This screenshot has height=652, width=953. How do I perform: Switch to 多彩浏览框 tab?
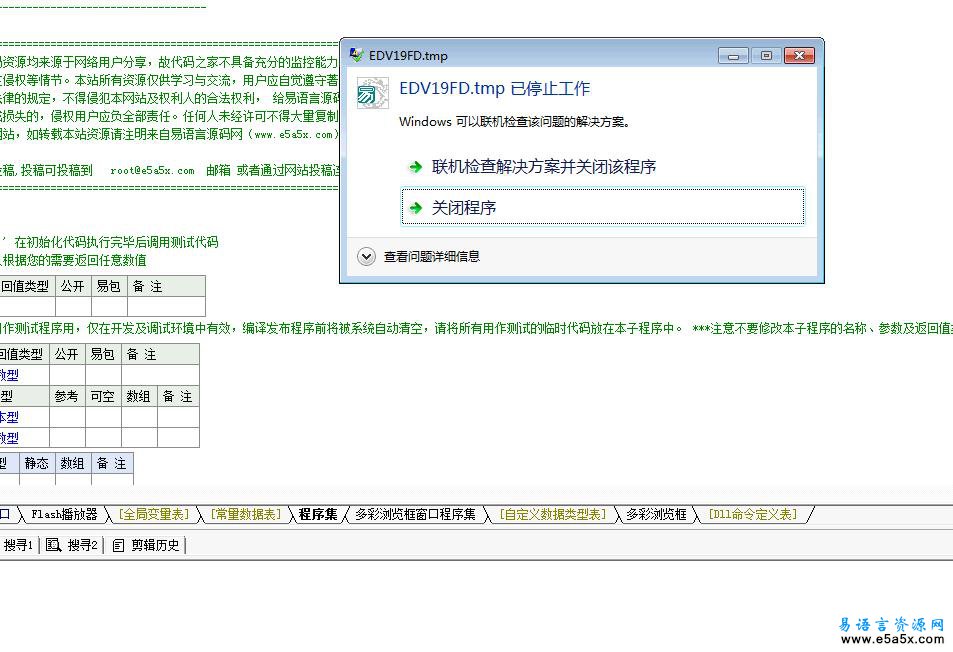coord(656,514)
